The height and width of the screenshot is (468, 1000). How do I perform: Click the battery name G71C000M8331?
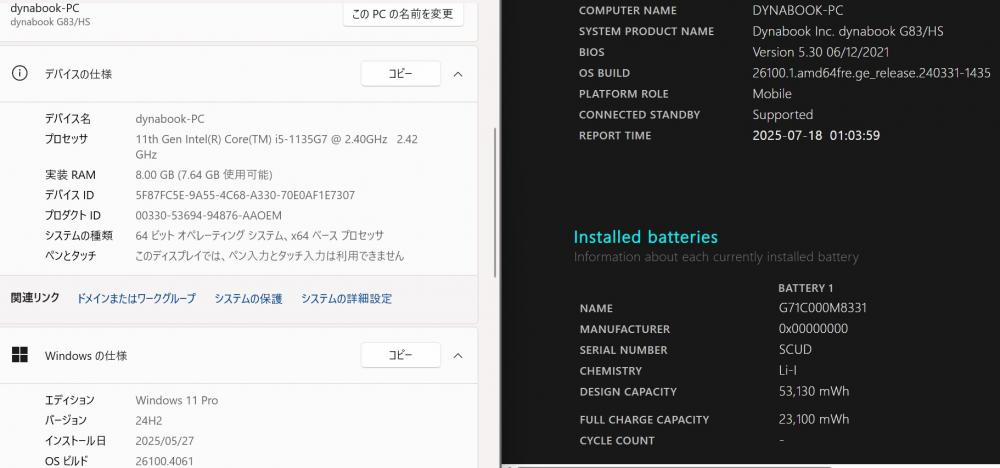822,308
